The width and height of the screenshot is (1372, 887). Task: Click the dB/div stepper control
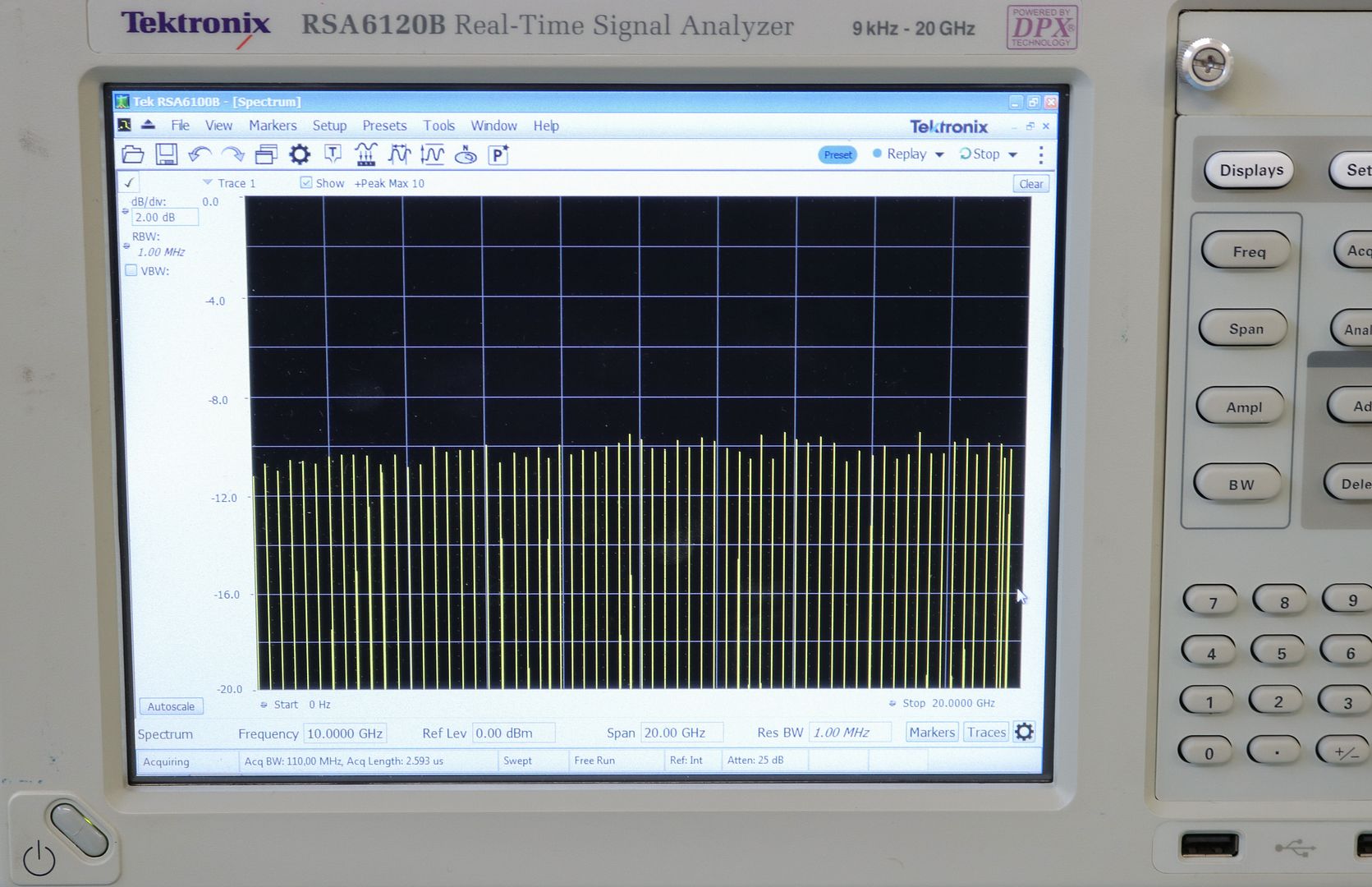(126, 211)
